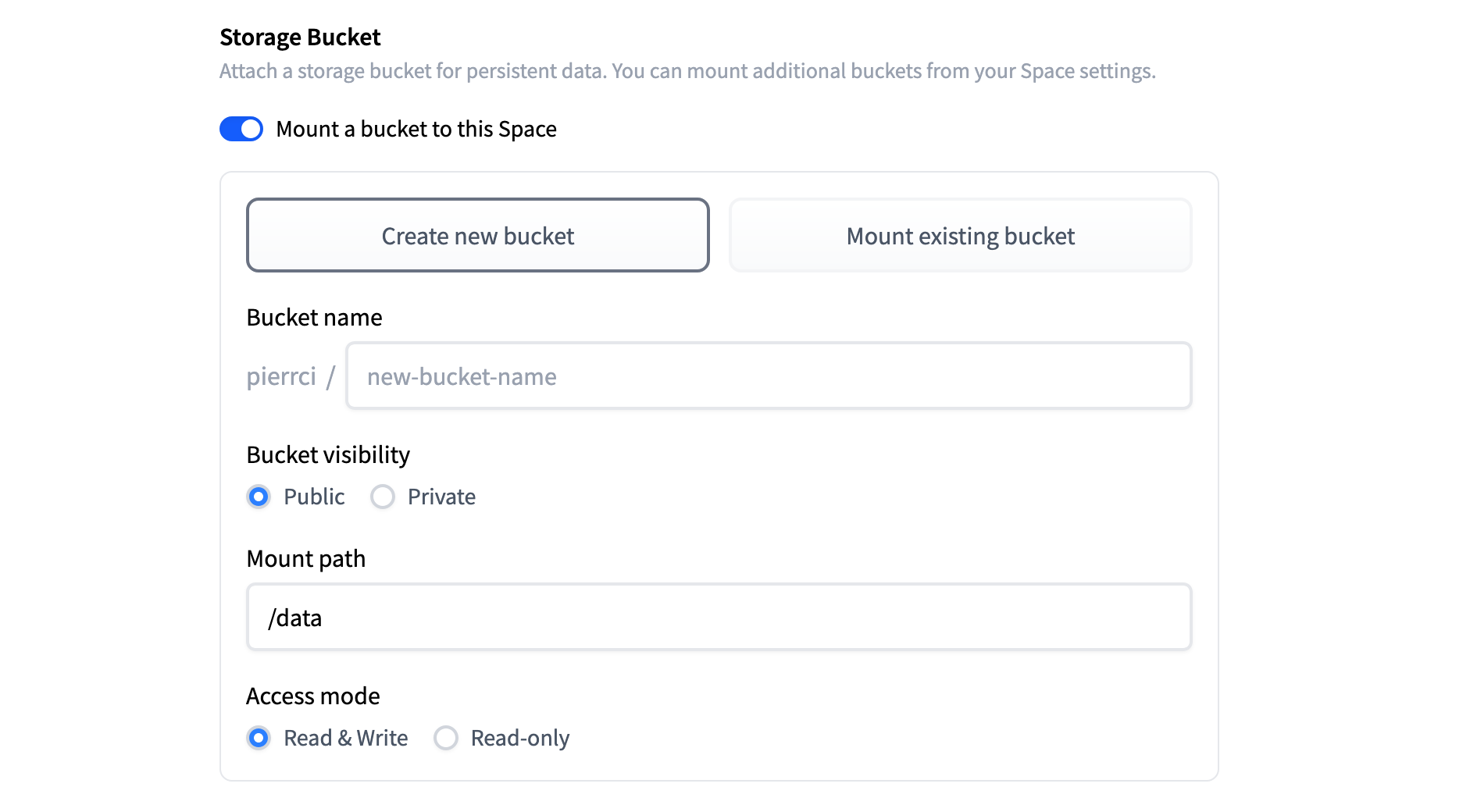The width and height of the screenshot is (1470, 812).
Task: Click the pierrci namespace prefix
Action: coord(281,376)
